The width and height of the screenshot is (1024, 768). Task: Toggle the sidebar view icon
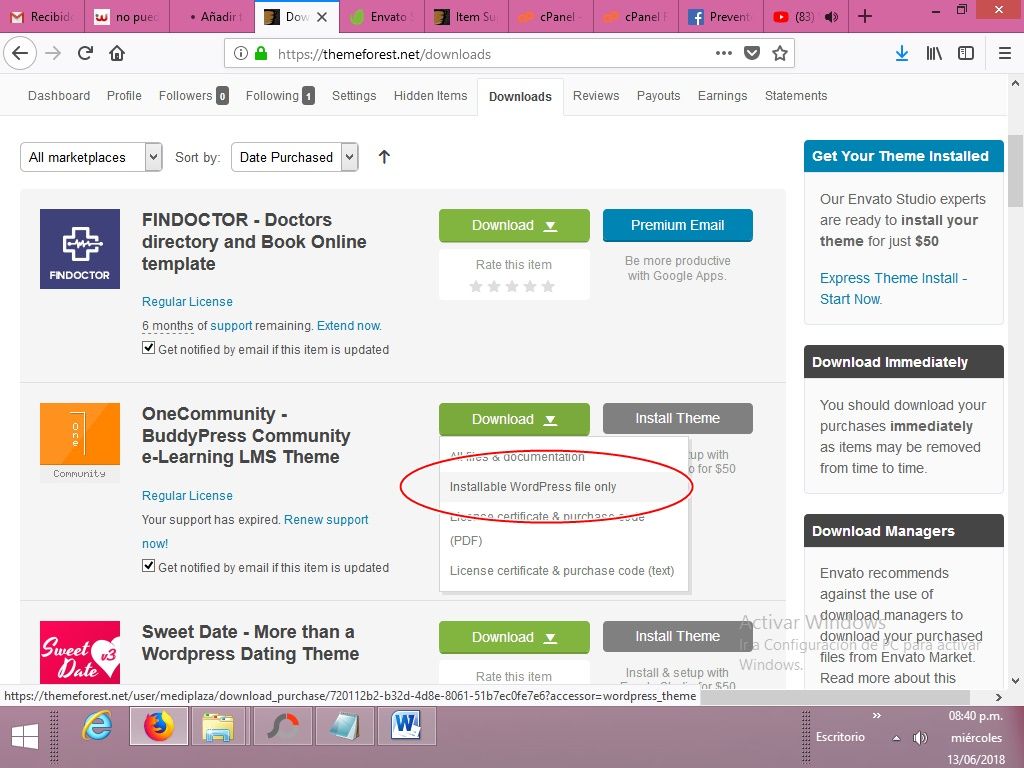(966, 54)
